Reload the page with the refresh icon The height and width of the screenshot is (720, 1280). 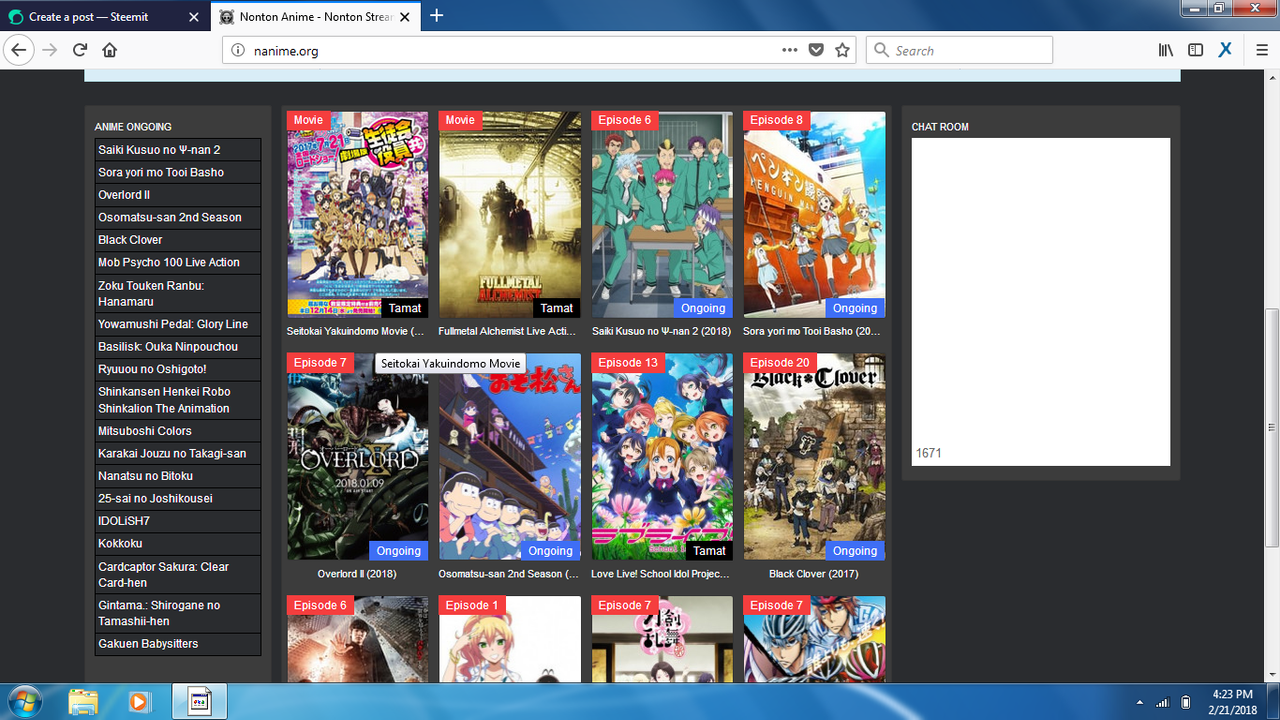tap(80, 50)
